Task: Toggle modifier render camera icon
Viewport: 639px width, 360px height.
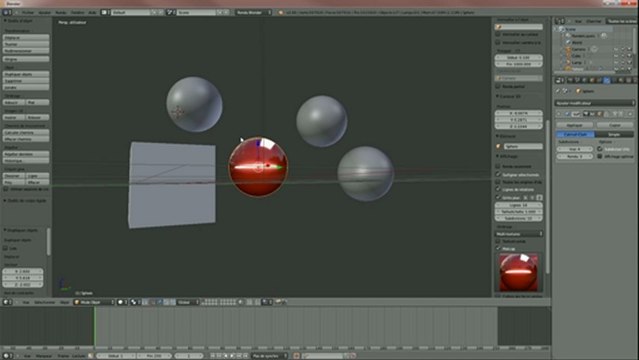Action: tap(586, 114)
